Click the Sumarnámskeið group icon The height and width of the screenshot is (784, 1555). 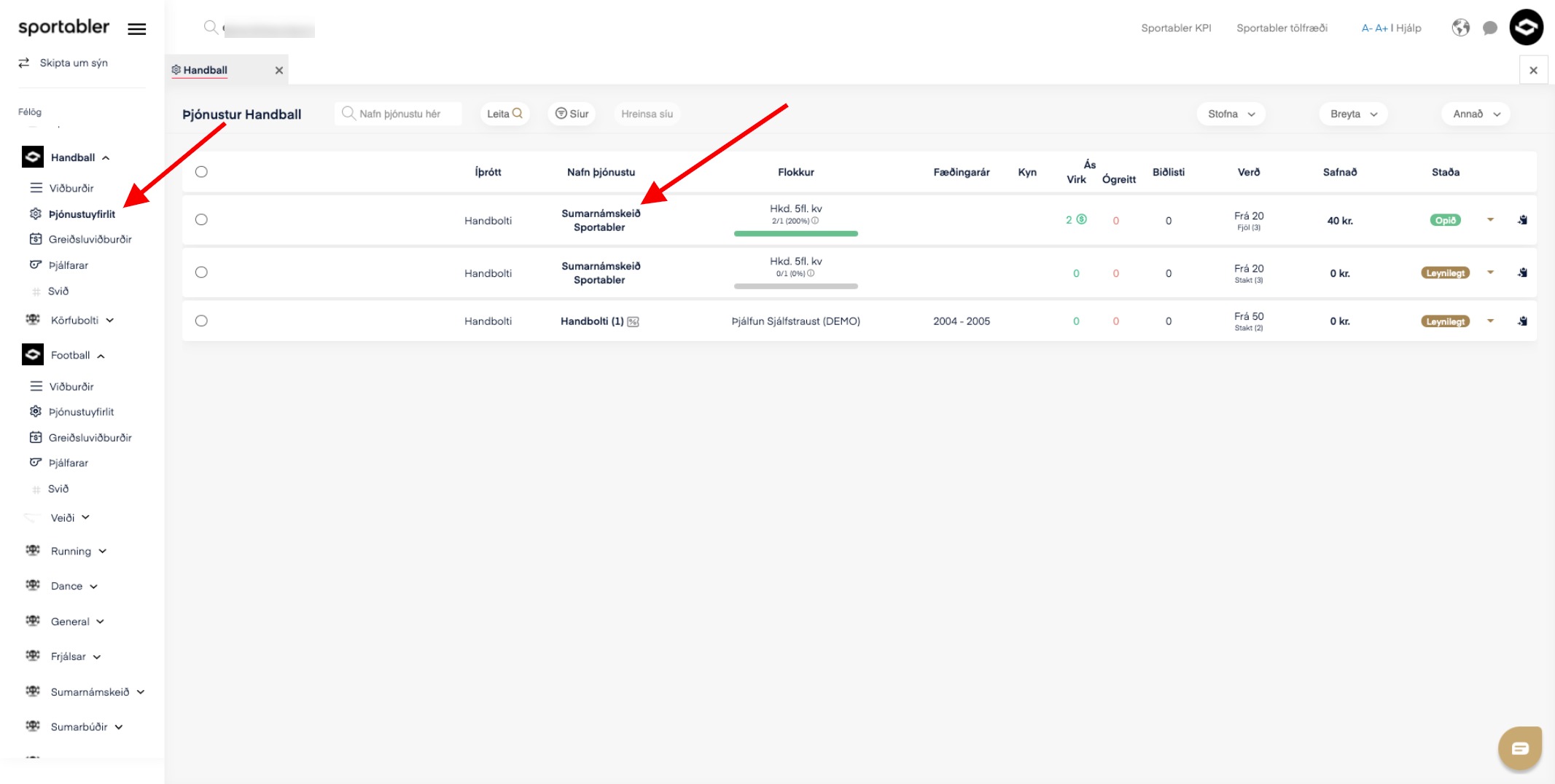(33, 691)
